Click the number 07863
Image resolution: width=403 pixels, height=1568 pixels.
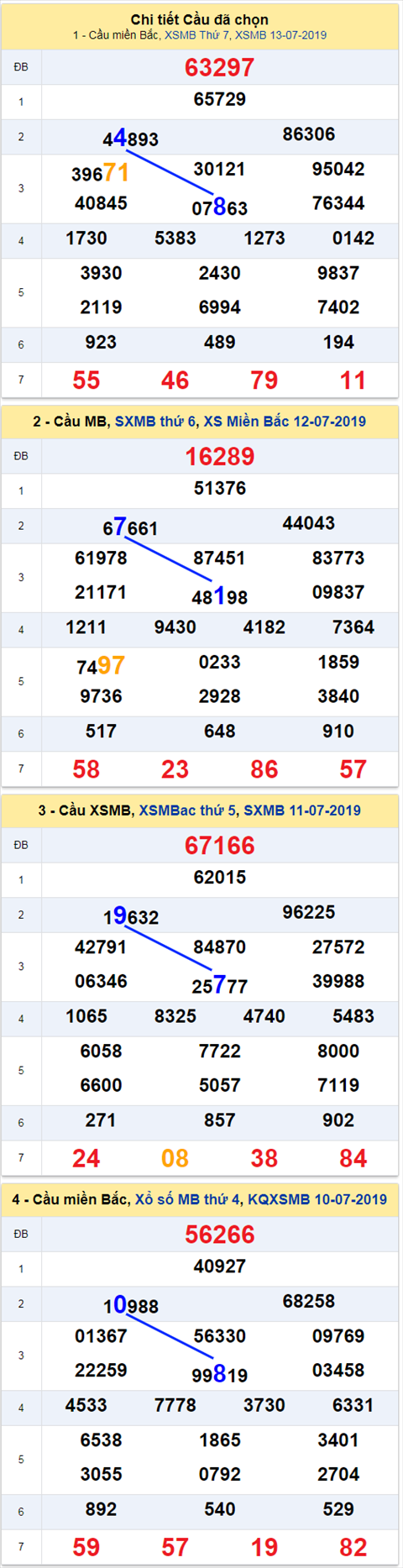pos(220,207)
